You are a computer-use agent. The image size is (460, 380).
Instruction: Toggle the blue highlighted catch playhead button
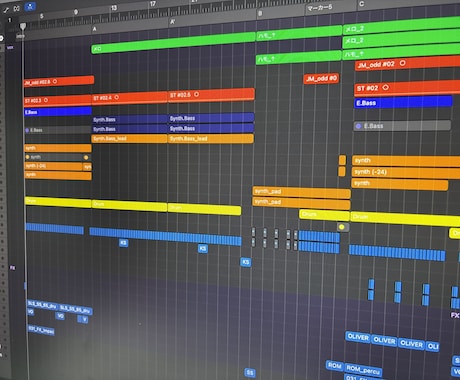(x=30, y=6)
